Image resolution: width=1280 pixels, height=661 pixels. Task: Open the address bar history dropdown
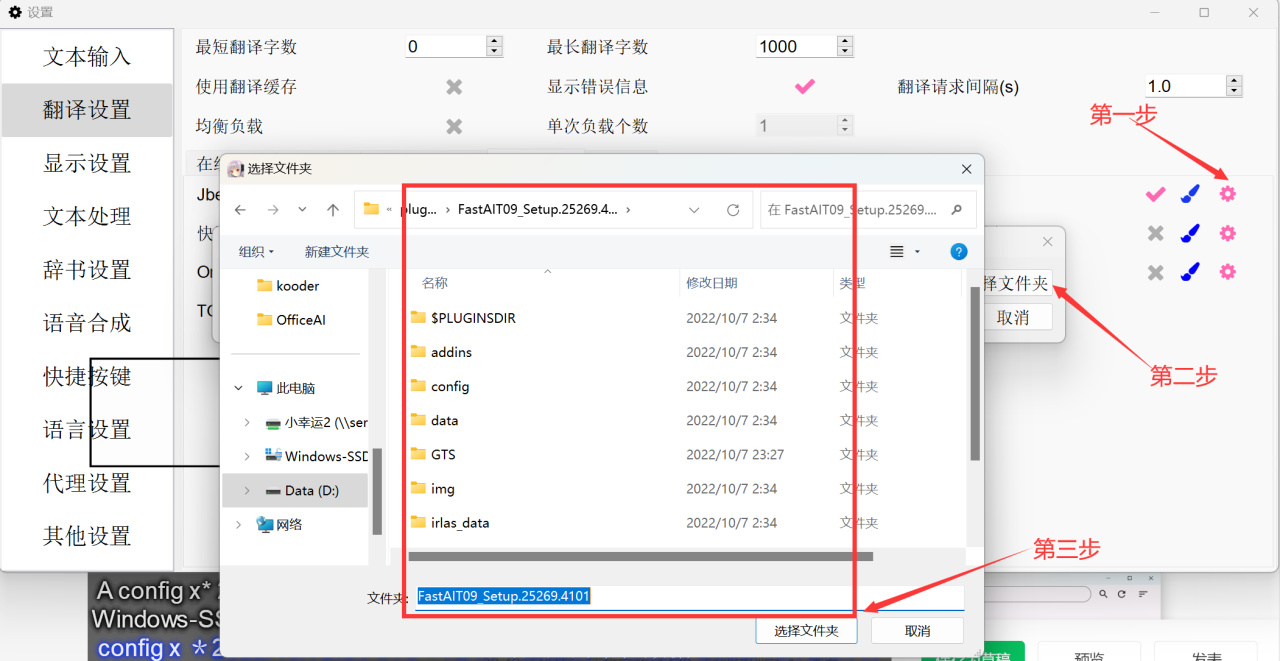[695, 210]
